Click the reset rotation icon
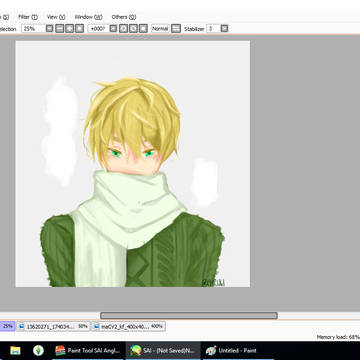360x360 pixels. (143, 29)
